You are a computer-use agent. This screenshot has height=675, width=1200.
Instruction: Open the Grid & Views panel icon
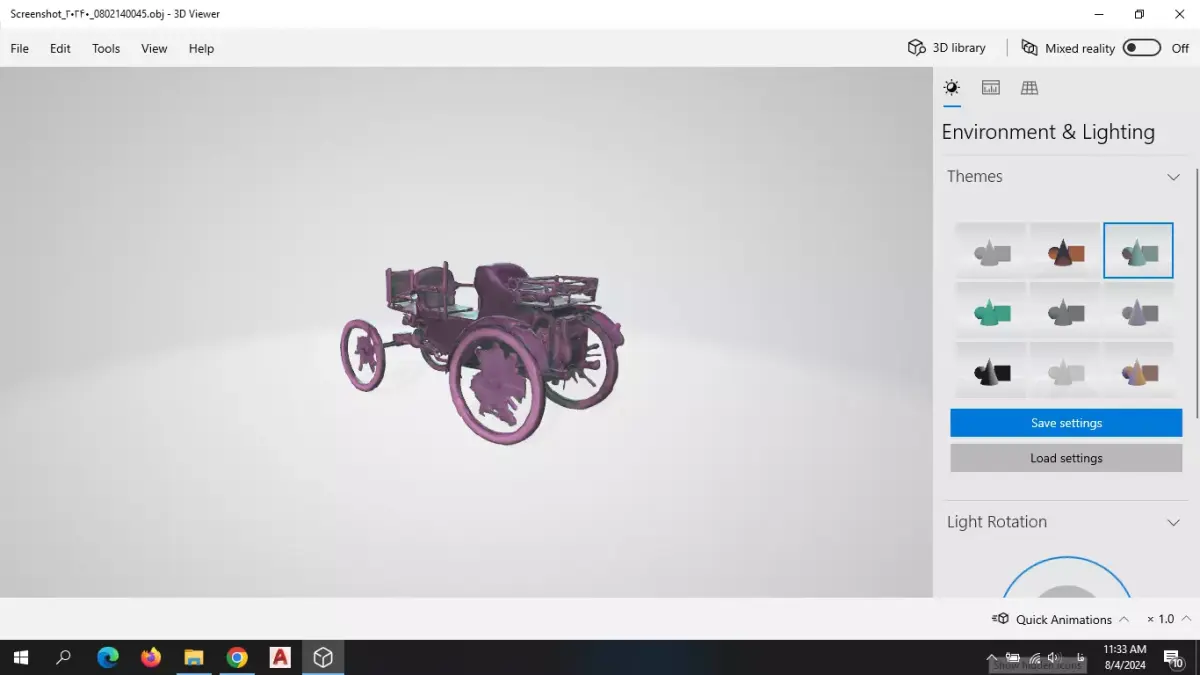[1029, 87]
